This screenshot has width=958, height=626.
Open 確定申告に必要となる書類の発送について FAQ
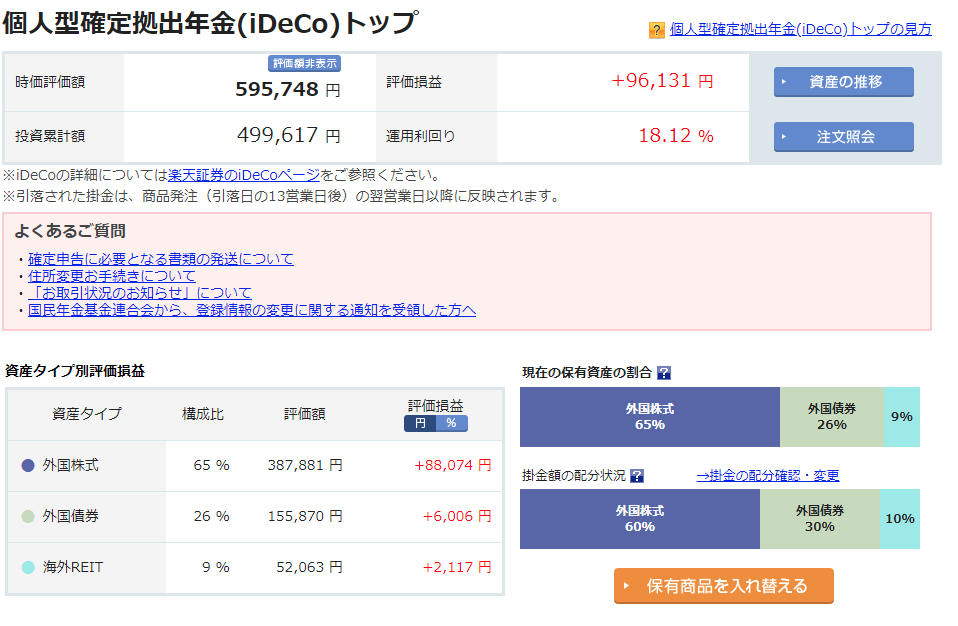[x=161, y=259]
